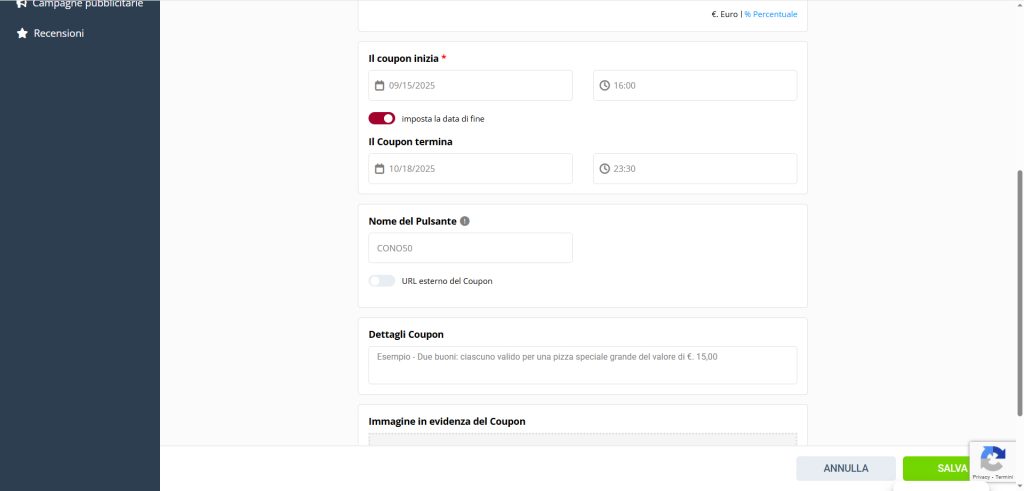Enable the URL esterno del Coupon toggle
Screen dimensions: 1024x491
point(382,281)
